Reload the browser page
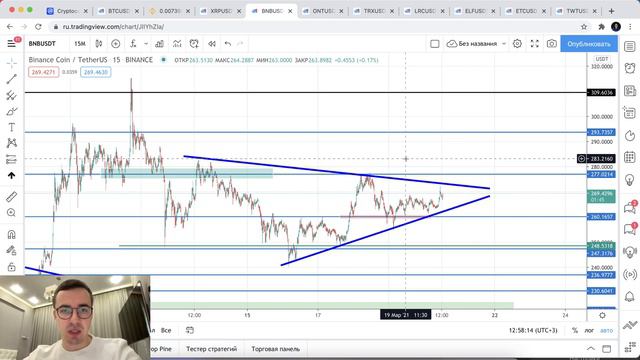 pos(38,27)
